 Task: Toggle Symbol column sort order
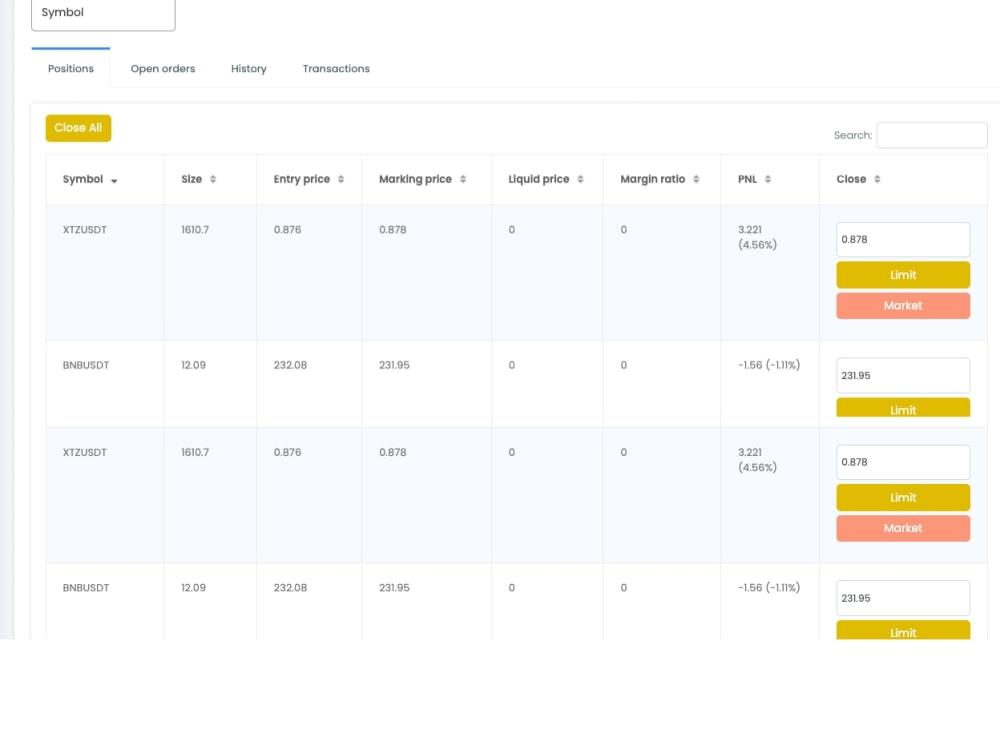87,179
